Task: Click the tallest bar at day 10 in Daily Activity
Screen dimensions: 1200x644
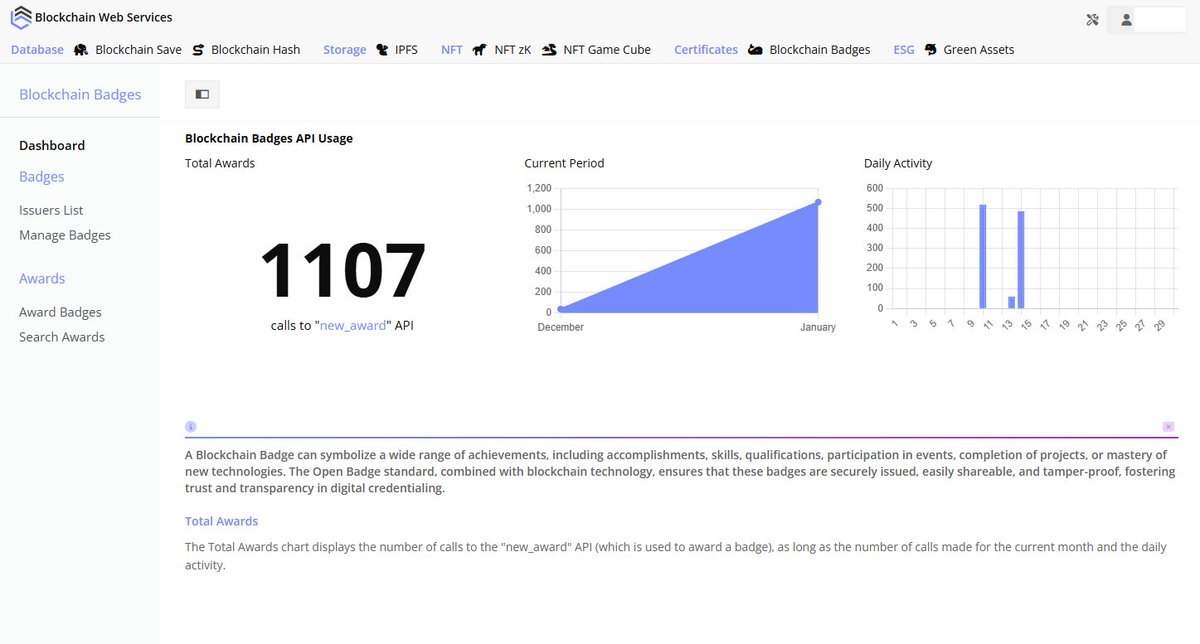Action: tap(983, 256)
